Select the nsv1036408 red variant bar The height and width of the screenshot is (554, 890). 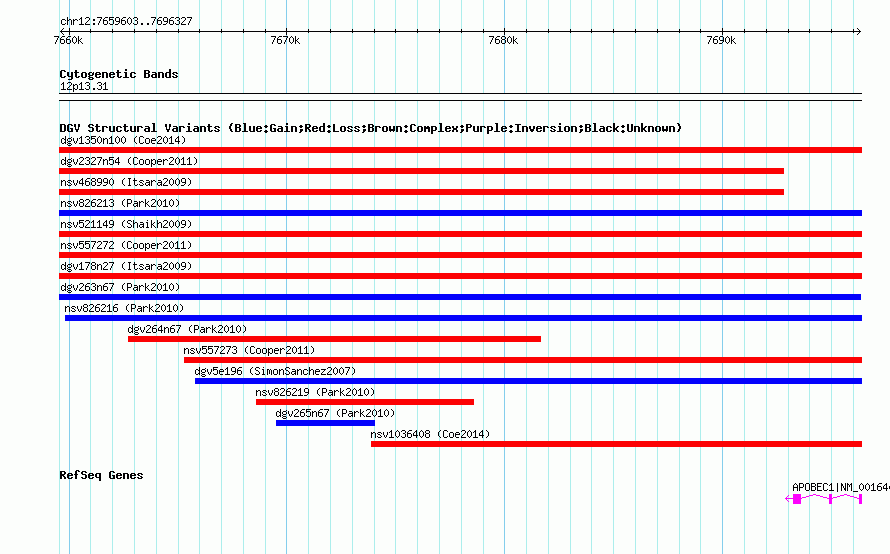click(616, 444)
